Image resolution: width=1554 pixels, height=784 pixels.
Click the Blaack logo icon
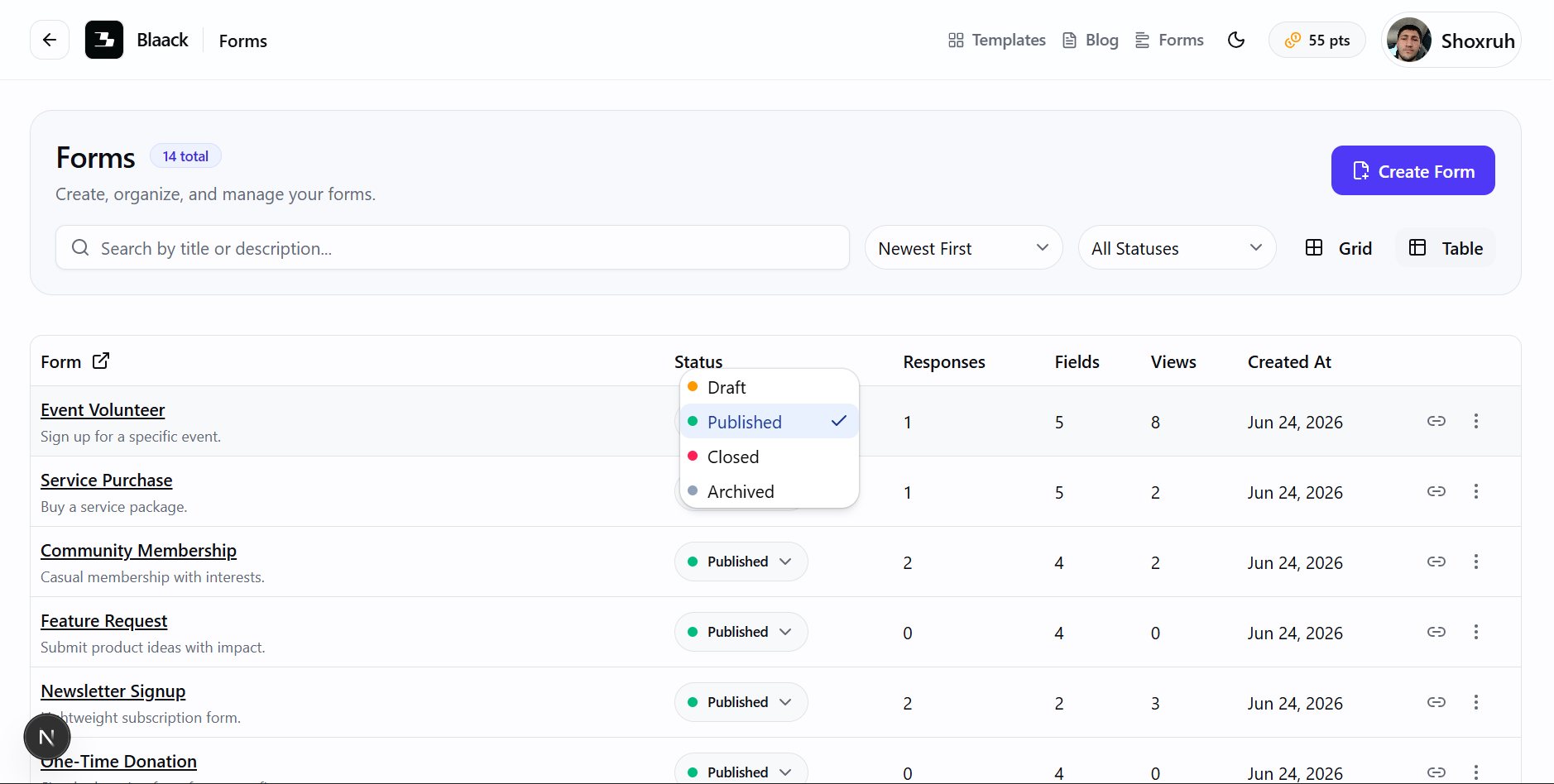click(104, 40)
